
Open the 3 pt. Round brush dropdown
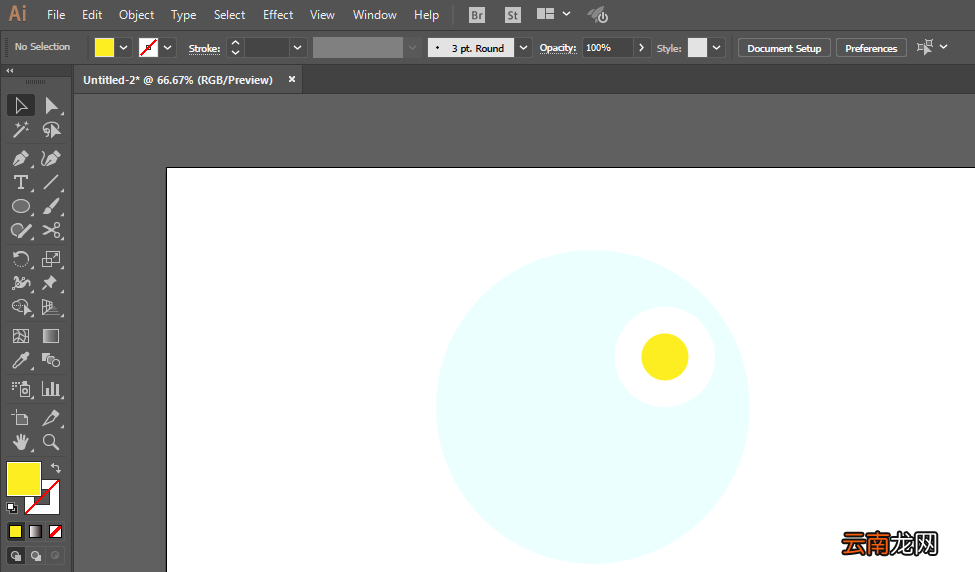(524, 48)
